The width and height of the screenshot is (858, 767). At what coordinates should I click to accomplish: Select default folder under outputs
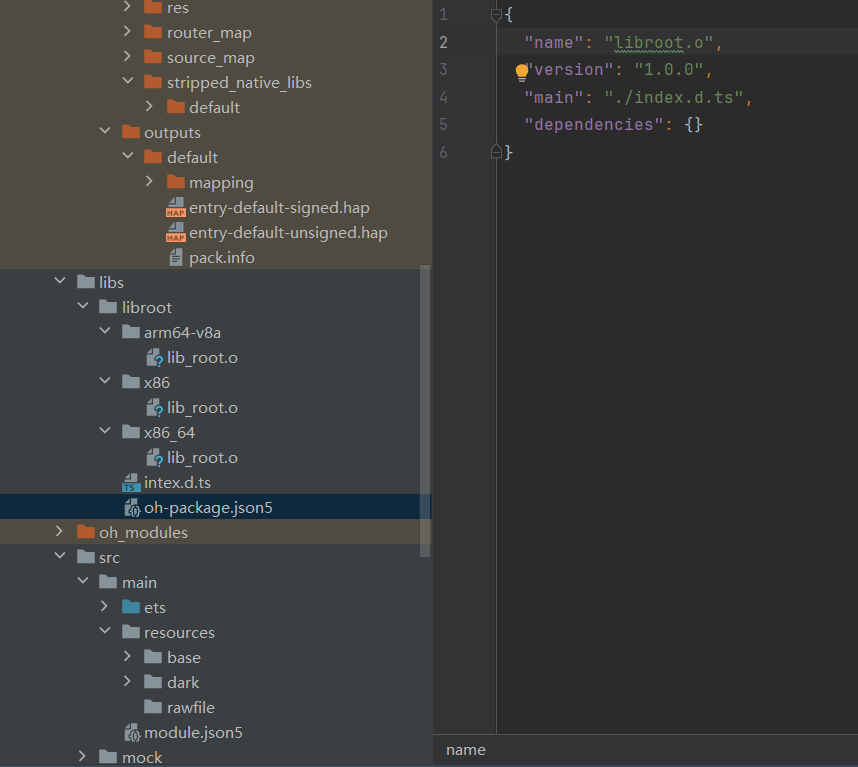(x=192, y=158)
